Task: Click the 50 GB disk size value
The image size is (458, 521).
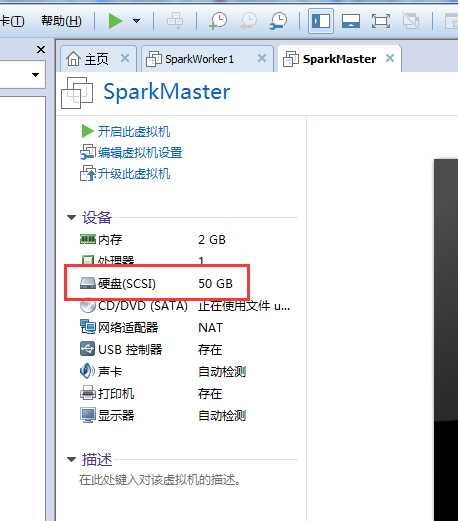Action: click(x=215, y=284)
